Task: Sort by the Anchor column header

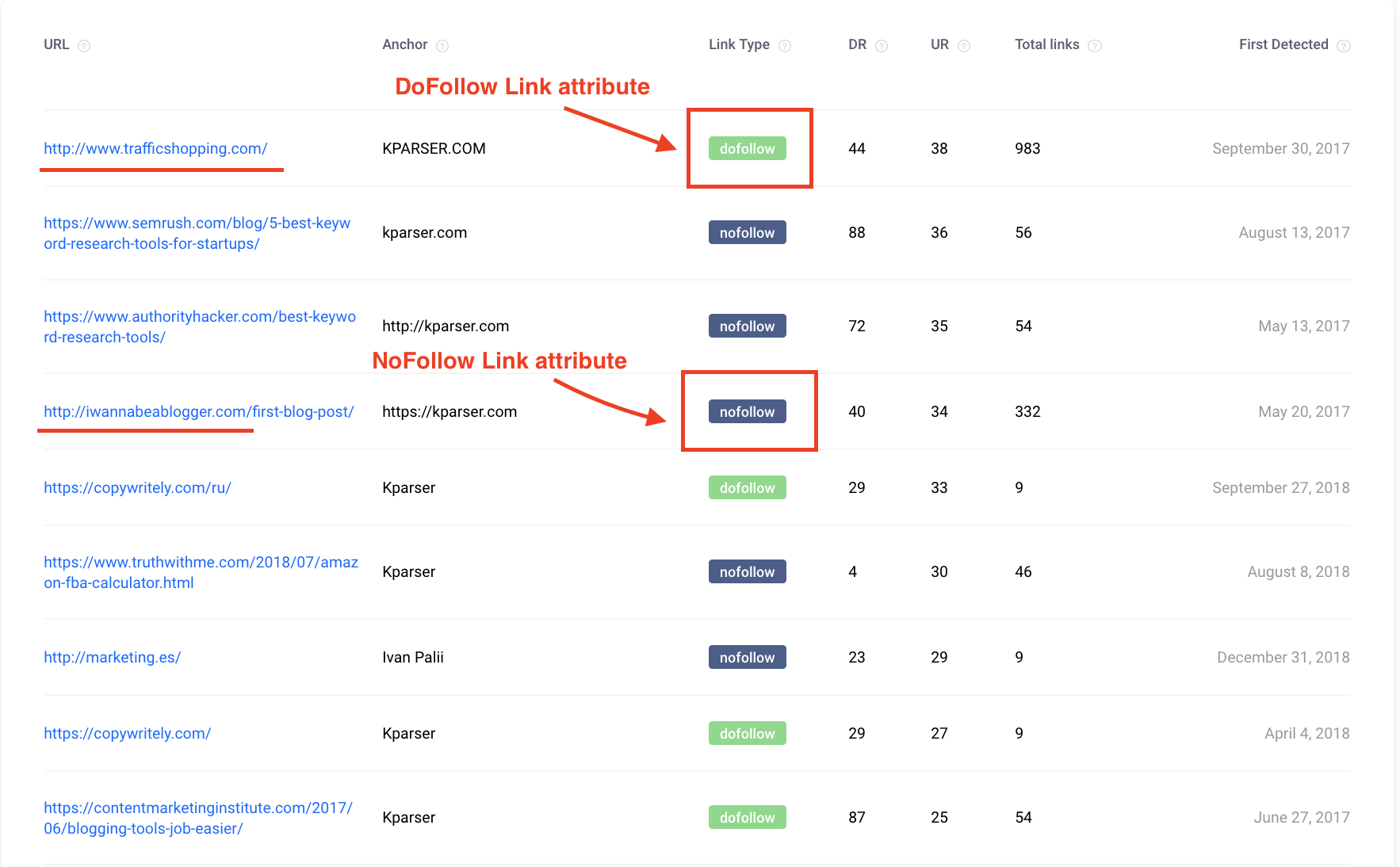Action: (x=404, y=44)
